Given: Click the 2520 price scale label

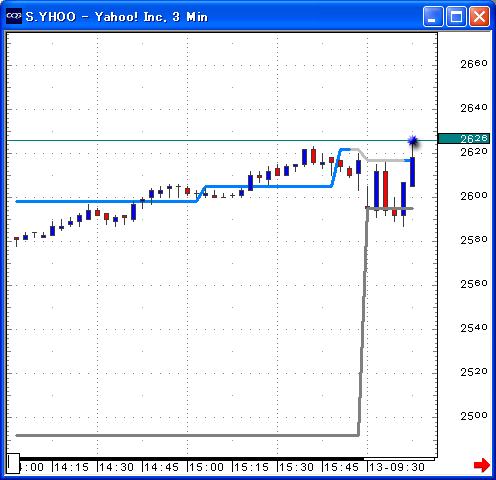Looking at the screenshot, I should coord(474,372).
